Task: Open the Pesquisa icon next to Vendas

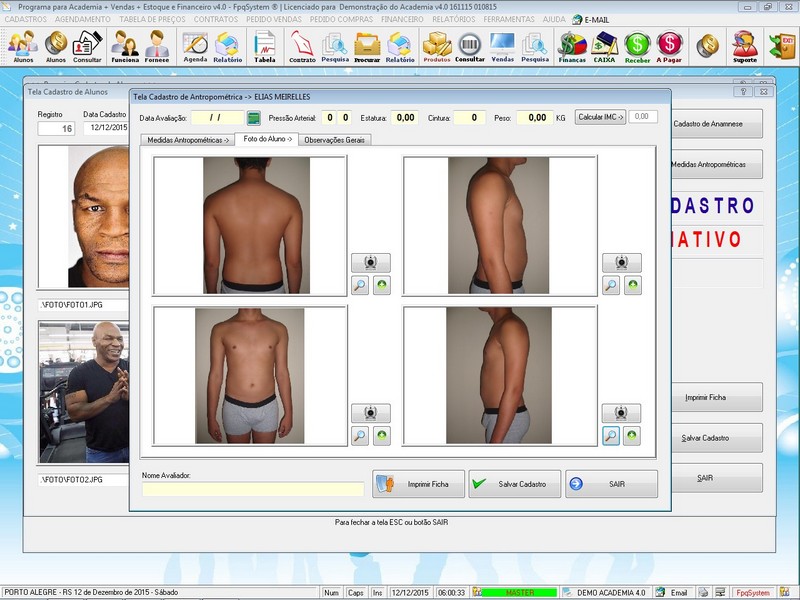Action: pos(535,46)
